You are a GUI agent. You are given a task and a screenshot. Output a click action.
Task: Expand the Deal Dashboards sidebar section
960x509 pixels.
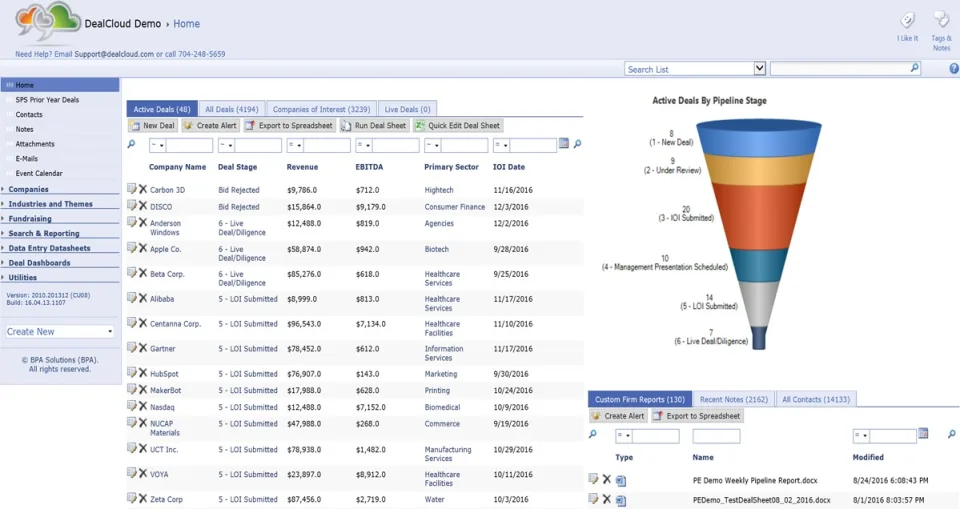(39, 263)
